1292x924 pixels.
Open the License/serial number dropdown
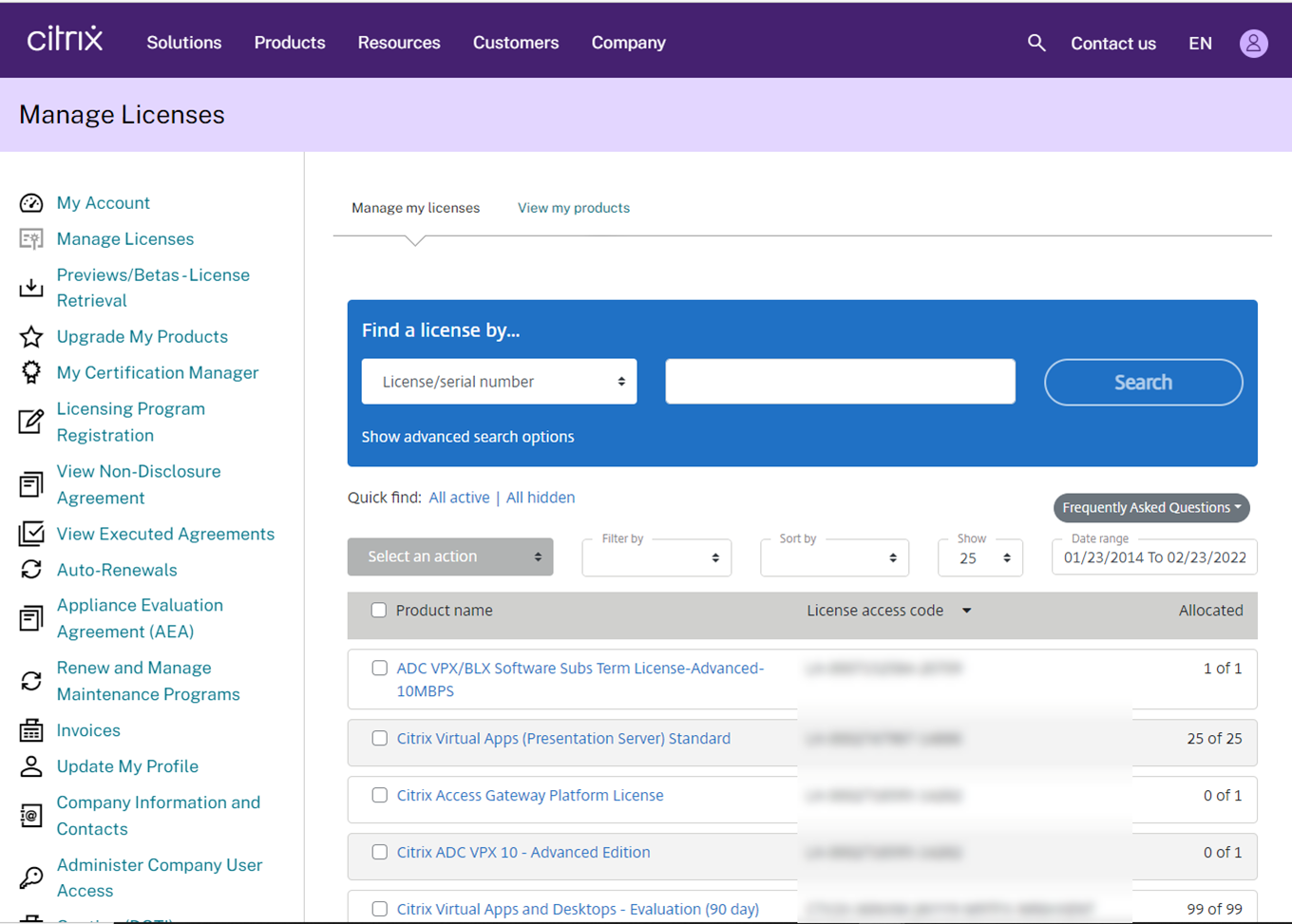tap(499, 382)
